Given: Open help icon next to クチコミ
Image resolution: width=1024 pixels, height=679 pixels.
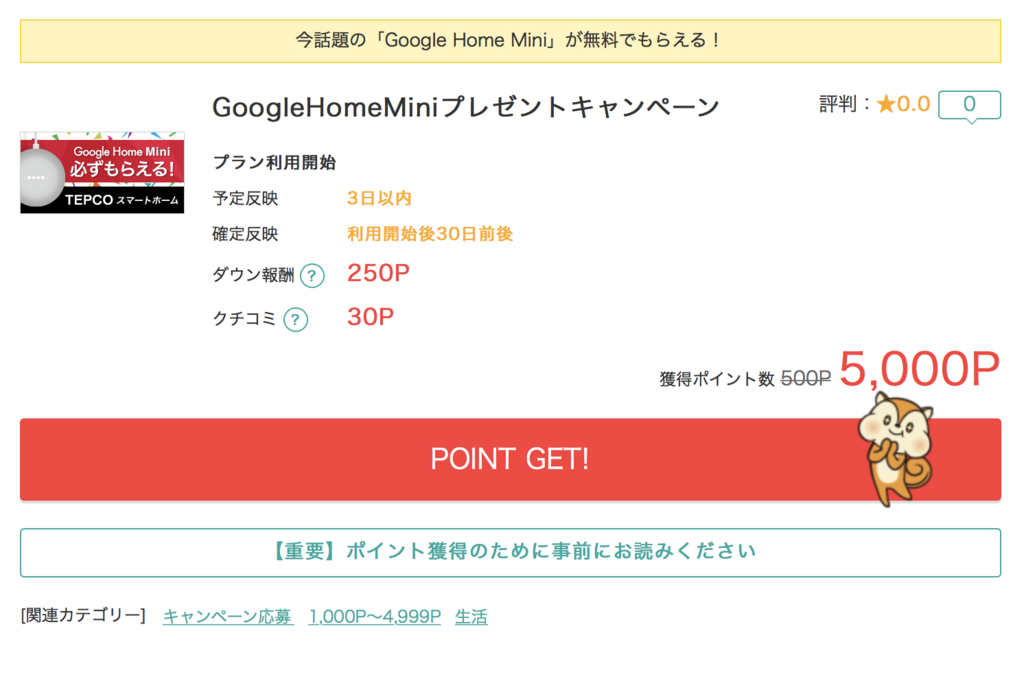Looking at the screenshot, I should pos(295,319).
